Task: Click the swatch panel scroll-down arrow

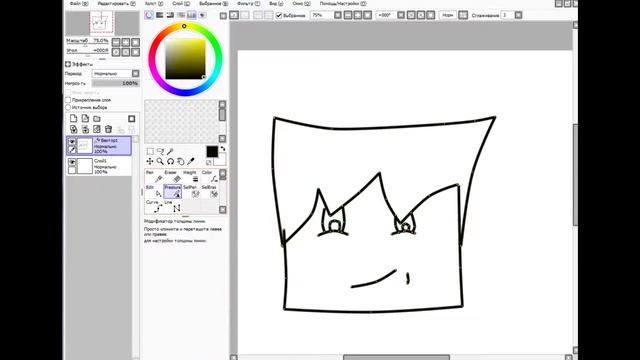Action: click(222, 139)
